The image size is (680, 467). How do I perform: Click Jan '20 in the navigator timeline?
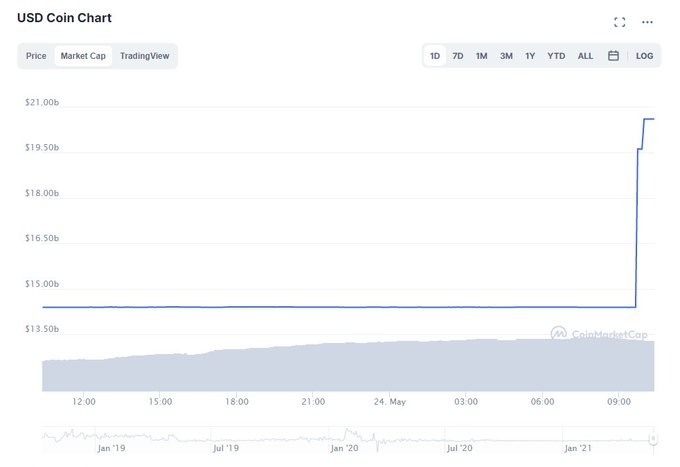click(344, 448)
